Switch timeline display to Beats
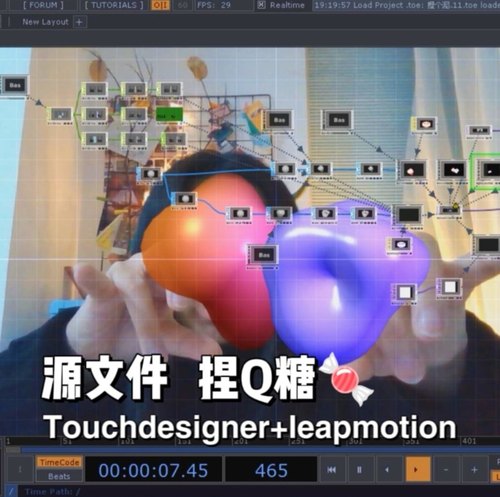 pyautogui.click(x=59, y=476)
